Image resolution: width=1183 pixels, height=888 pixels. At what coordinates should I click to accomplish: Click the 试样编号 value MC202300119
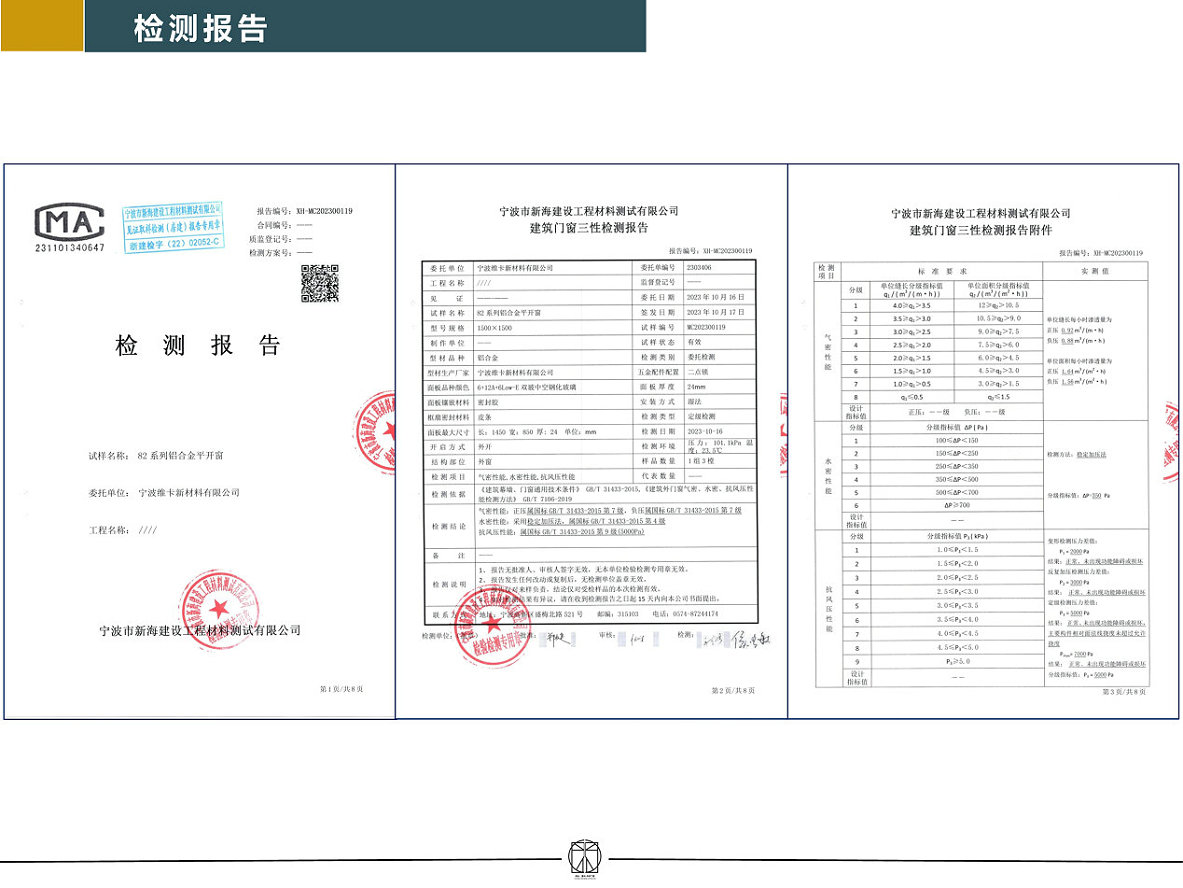706,327
